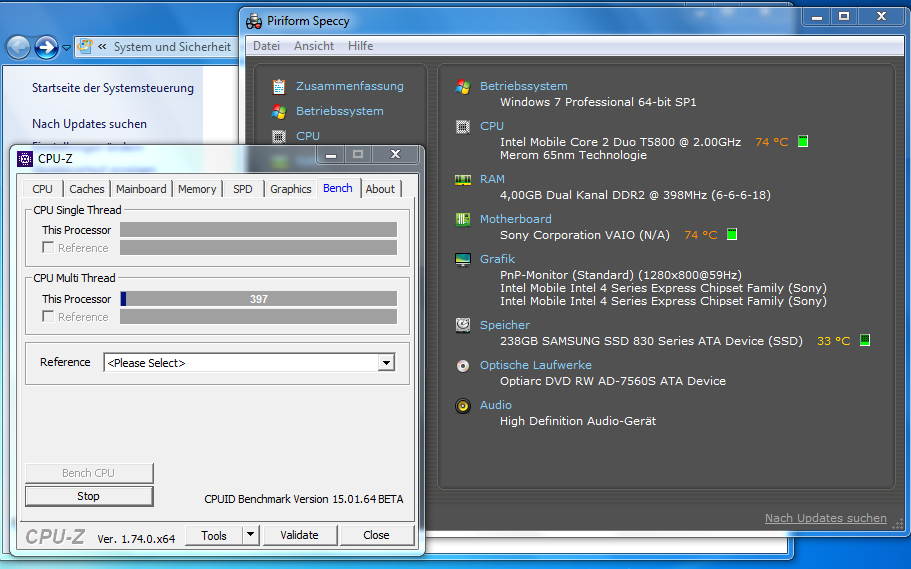Click the Bench CPU button
Viewport: 911px width, 569px height.
click(x=89, y=473)
